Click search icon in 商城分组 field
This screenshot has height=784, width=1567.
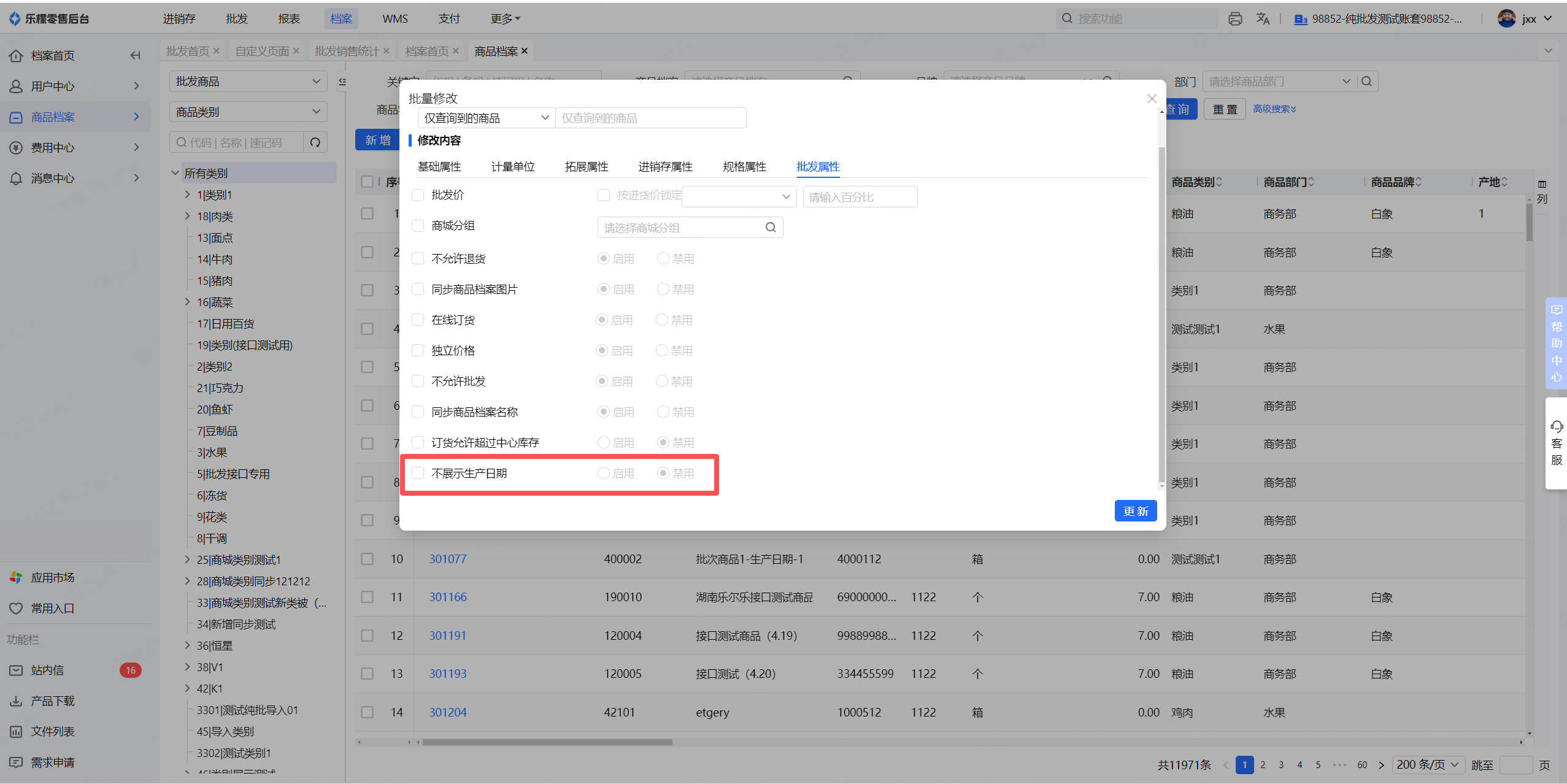pos(771,228)
